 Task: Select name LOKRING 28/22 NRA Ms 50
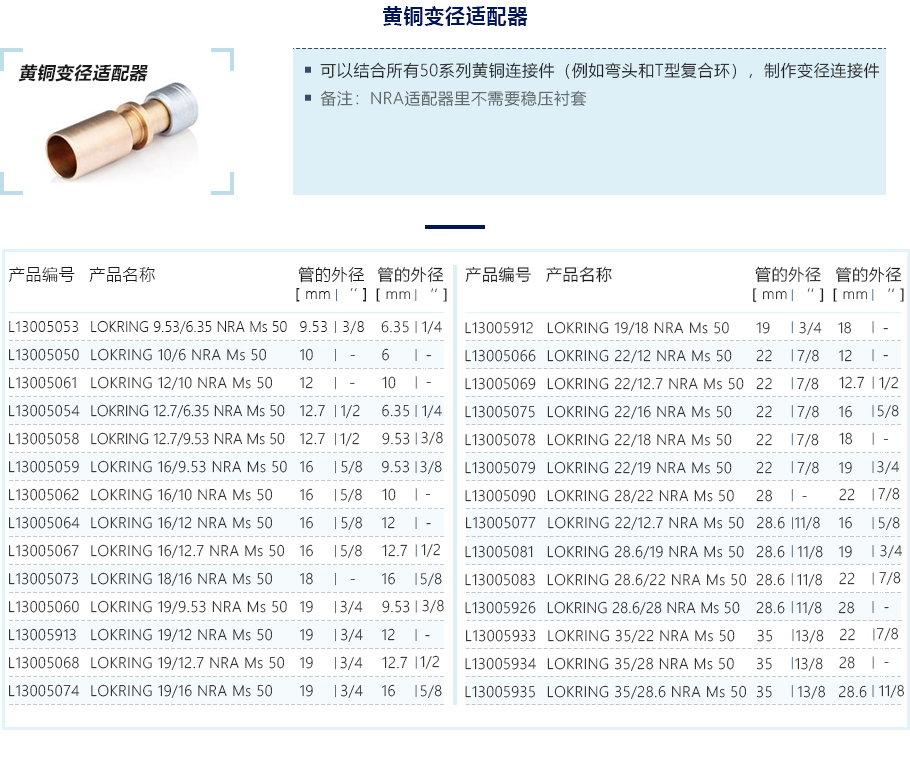(640, 496)
